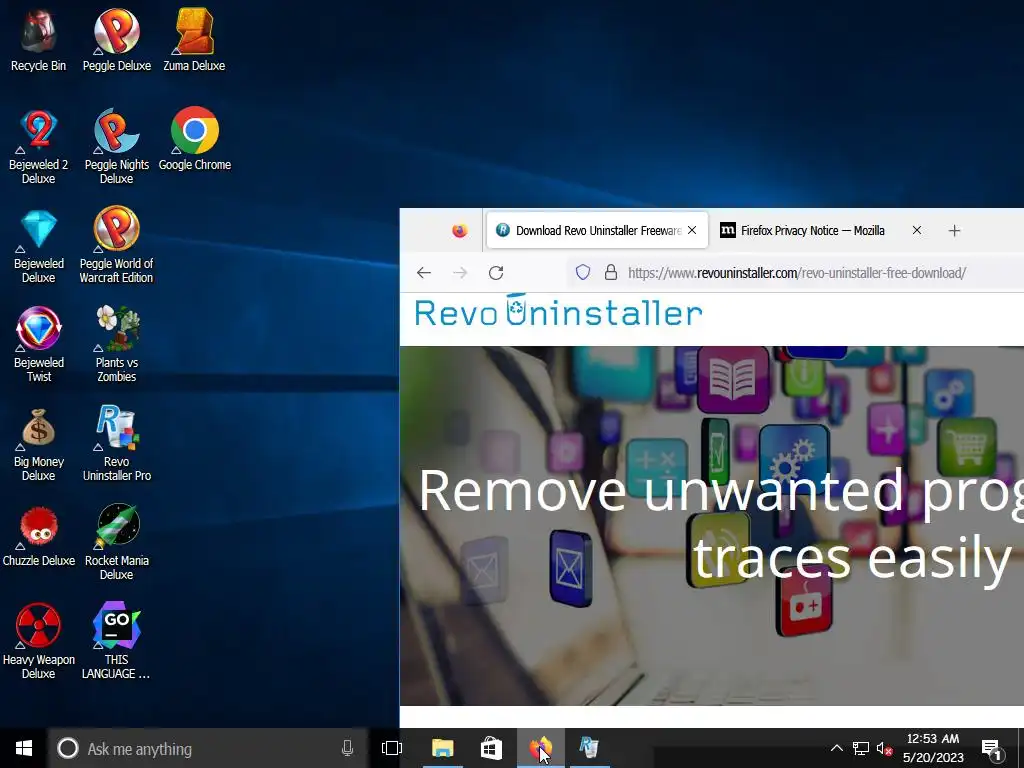
Task: Click the revouninstaller.com address bar
Action: click(797, 273)
